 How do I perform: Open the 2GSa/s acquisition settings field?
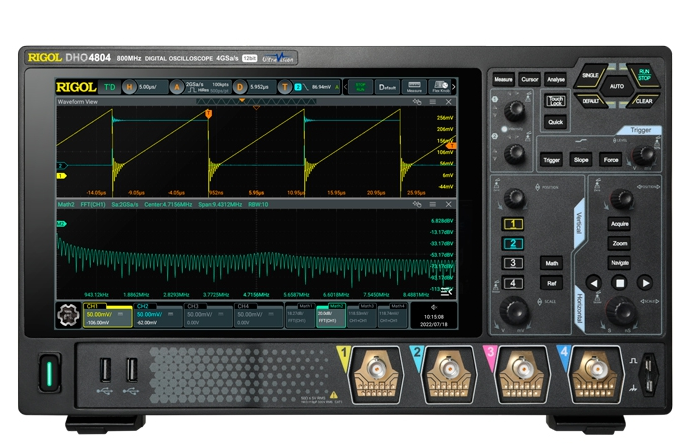pyautogui.click(x=208, y=87)
